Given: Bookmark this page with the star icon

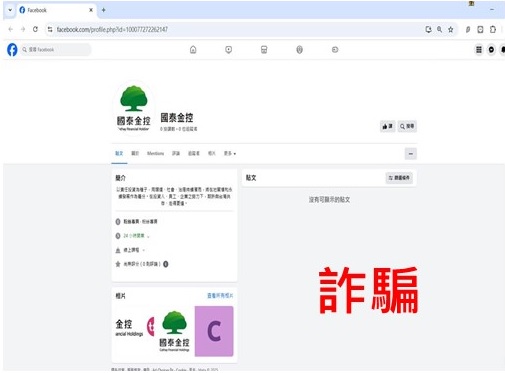Looking at the screenshot, I should tap(451, 29).
